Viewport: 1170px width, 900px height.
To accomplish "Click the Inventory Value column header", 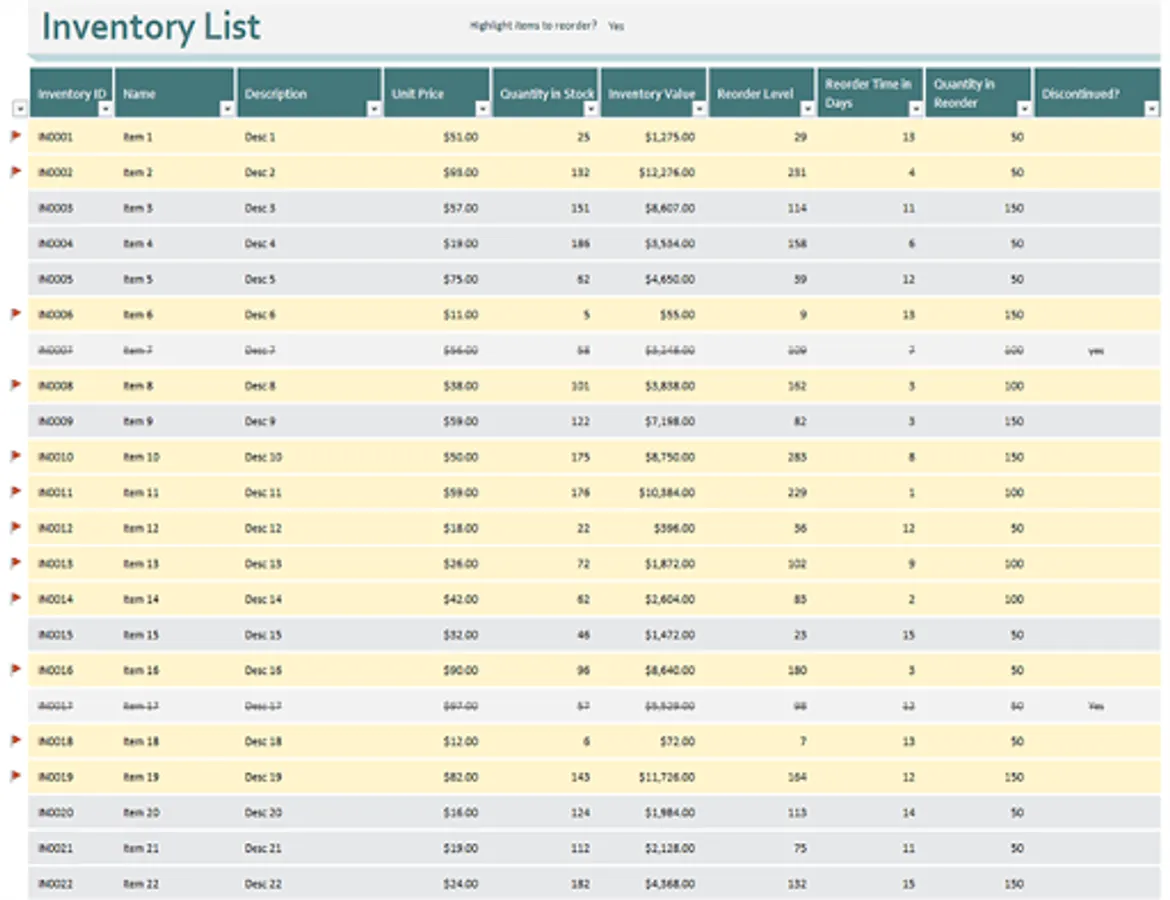I will [x=651, y=93].
